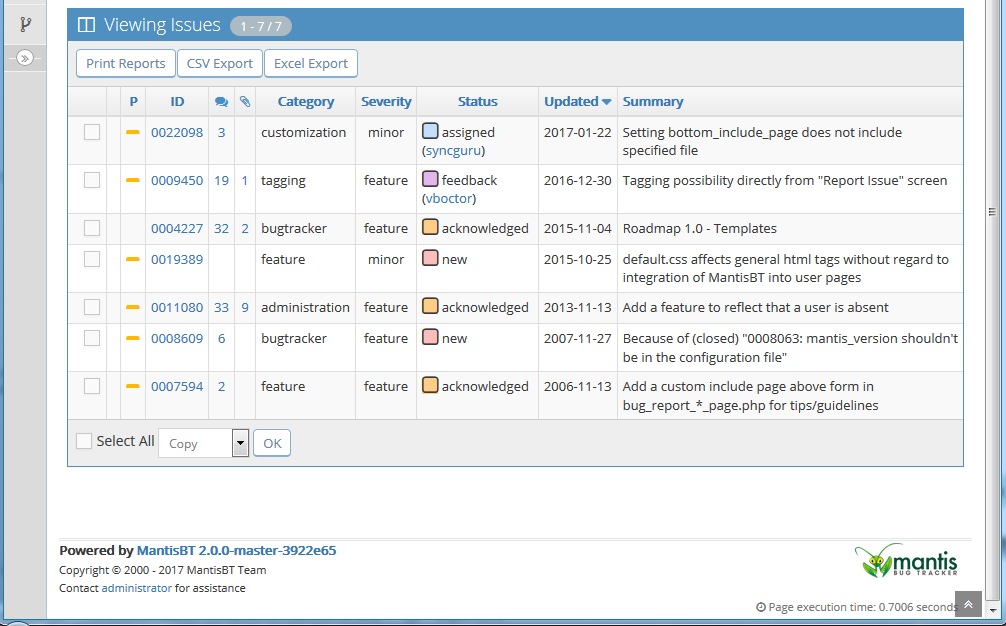Click the roadmap branch icon in sidebar
The image size is (1006, 626).
coord(25,24)
